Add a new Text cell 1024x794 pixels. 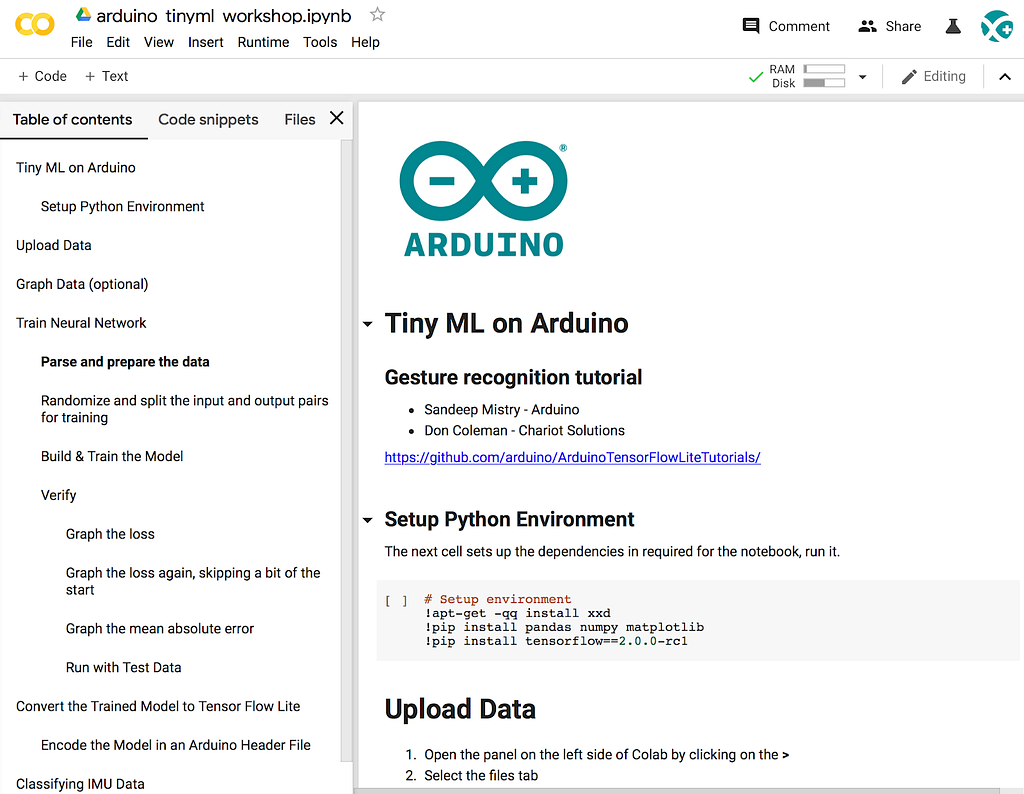106,76
